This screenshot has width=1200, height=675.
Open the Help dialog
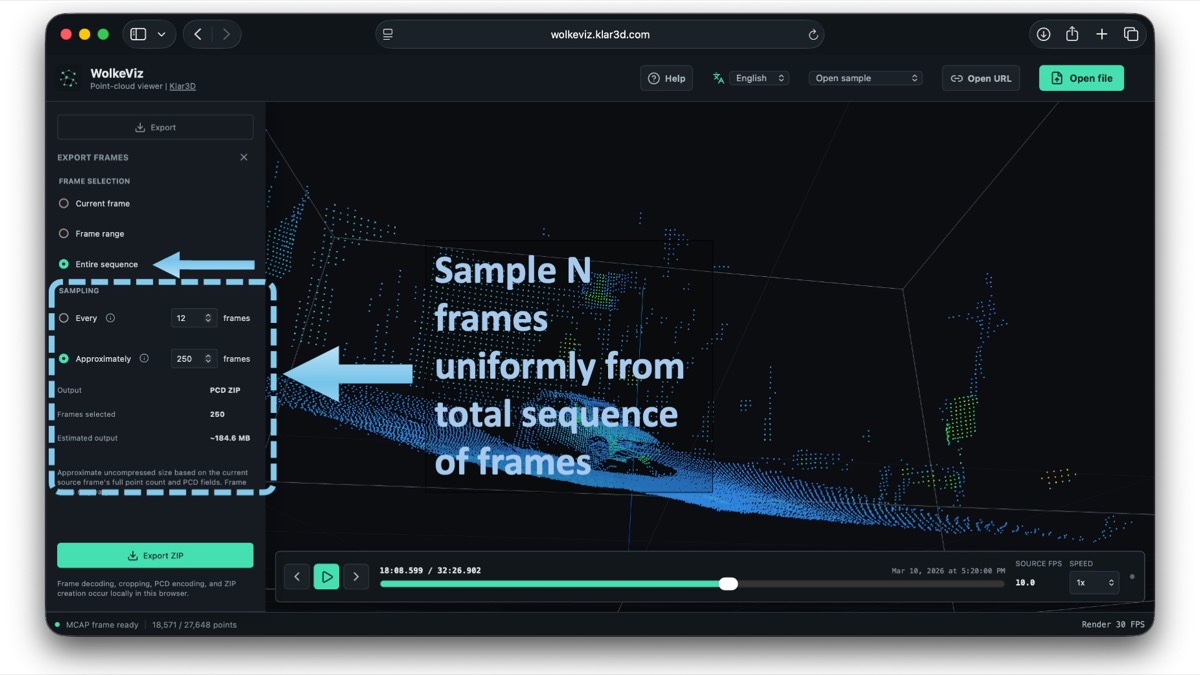(666, 78)
